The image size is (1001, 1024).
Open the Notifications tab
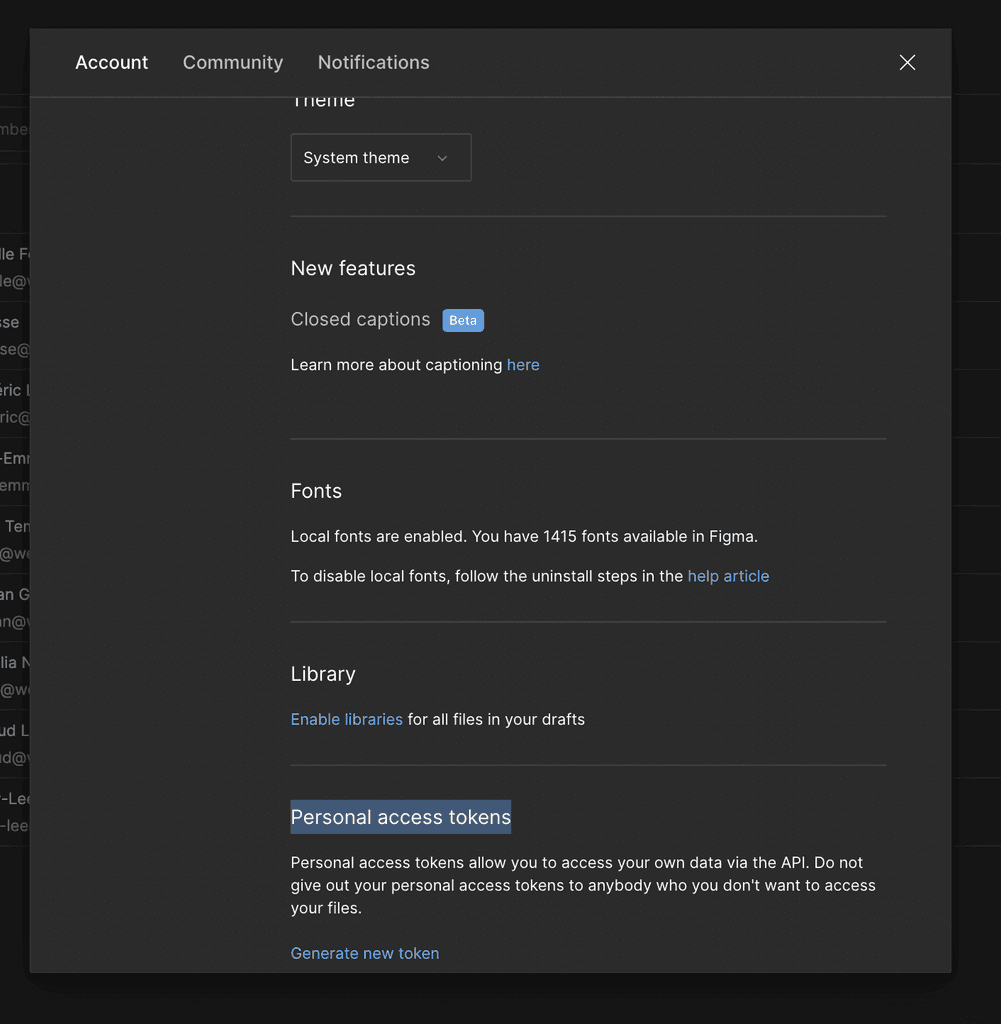373,62
